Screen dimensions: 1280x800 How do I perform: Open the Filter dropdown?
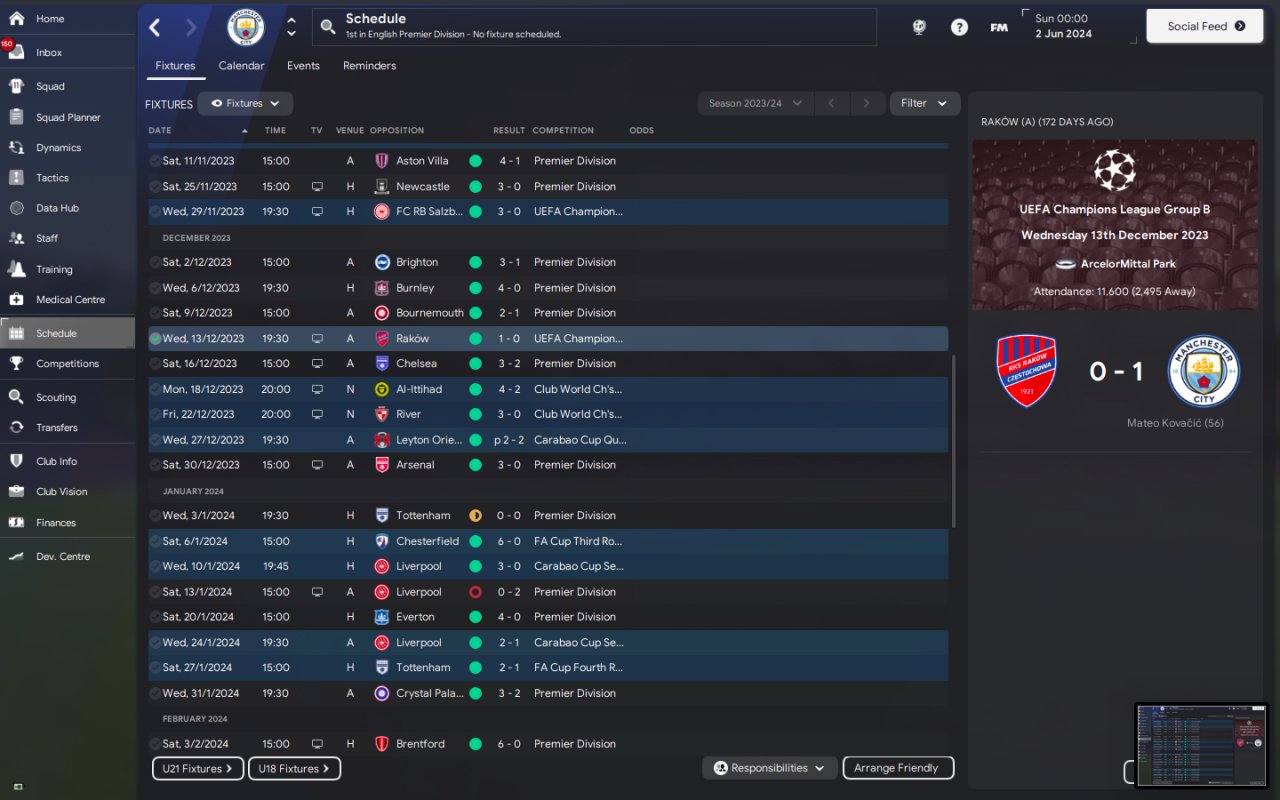(924, 103)
